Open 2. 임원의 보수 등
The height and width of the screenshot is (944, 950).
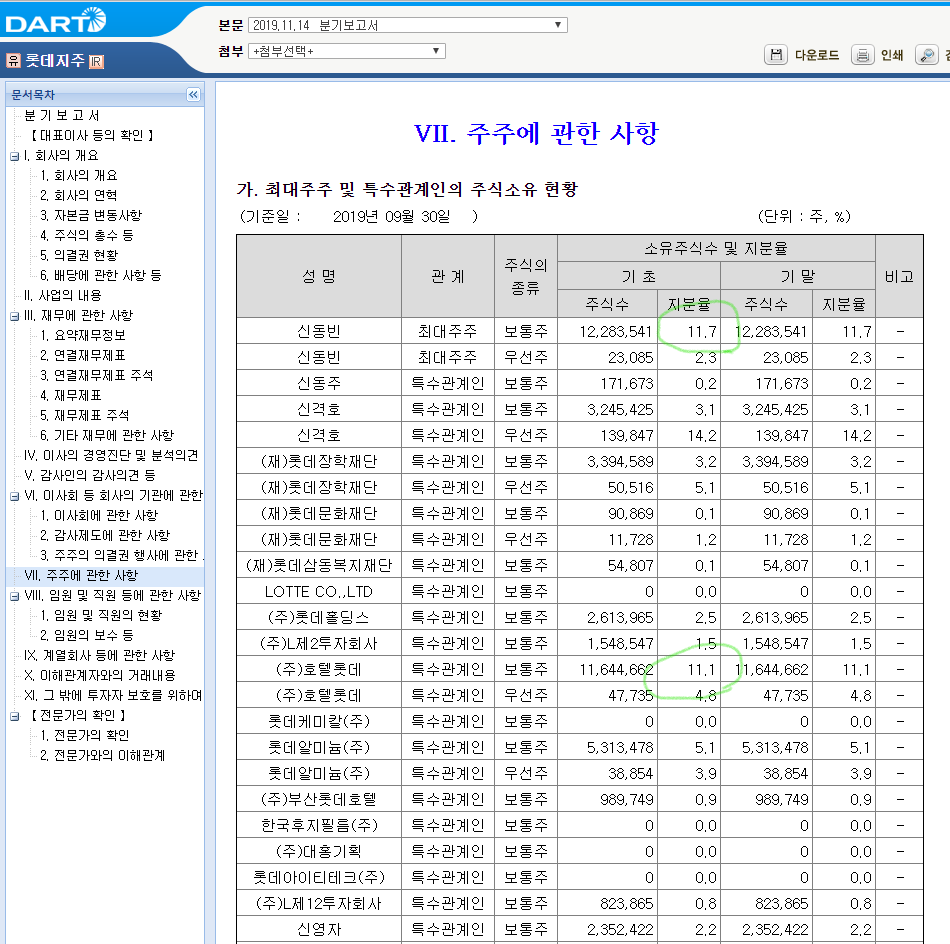[x=87, y=635]
